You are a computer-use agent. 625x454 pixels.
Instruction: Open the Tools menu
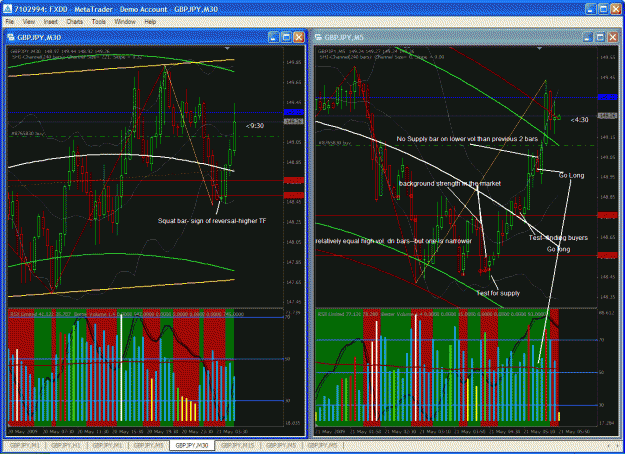tap(98, 22)
